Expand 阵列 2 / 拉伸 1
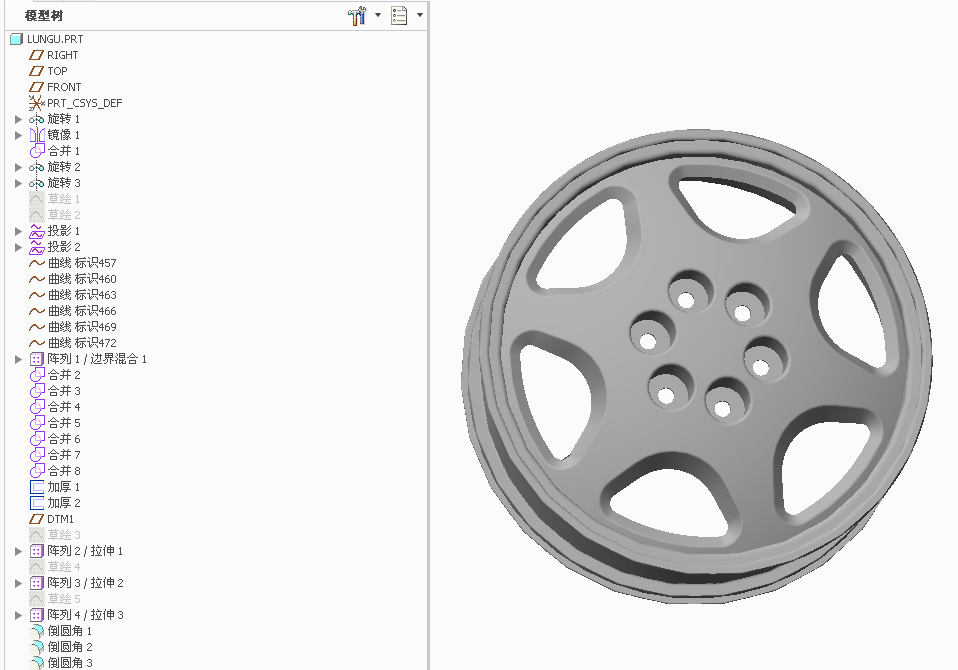Viewport: 958px width, 670px height. (x=18, y=551)
